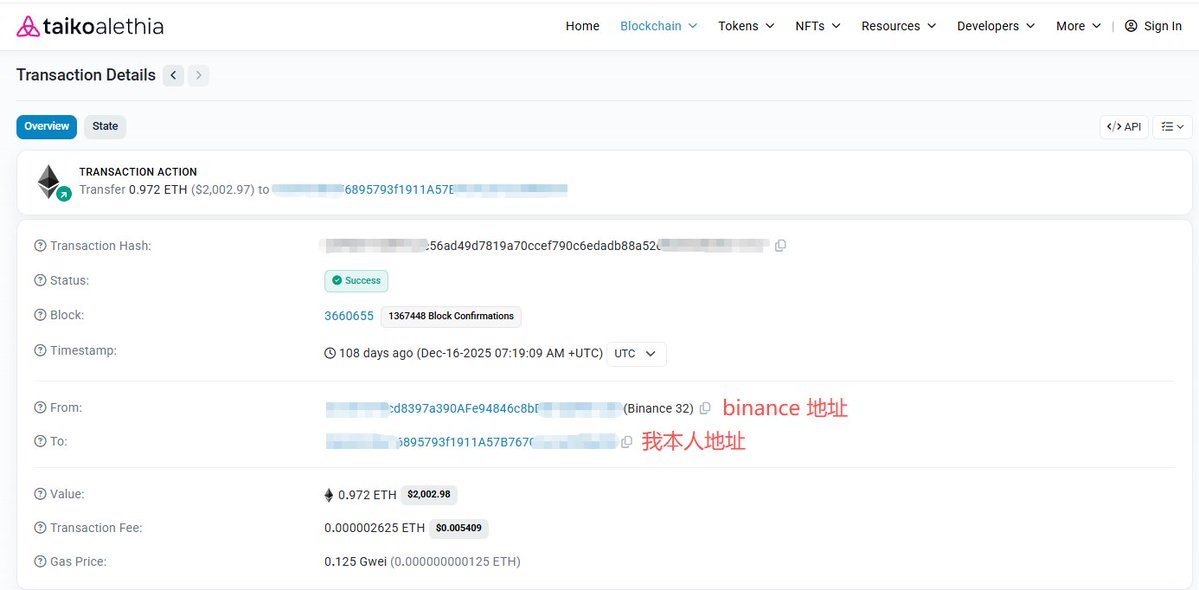Image resolution: width=1199 pixels, height=590 pixels.
Task: Expand the Resources menu
Action: (898, 26)
